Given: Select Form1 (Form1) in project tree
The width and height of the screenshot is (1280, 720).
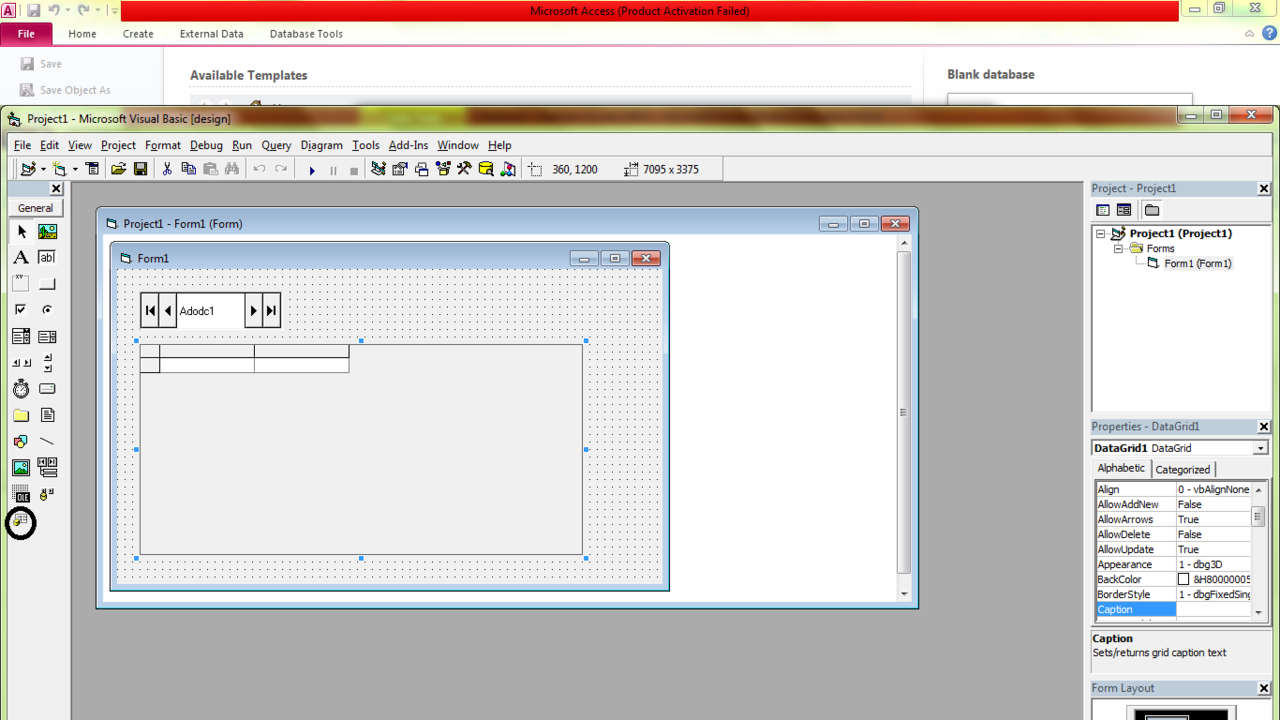Looking at the screenshot, I should (1198, 263).
